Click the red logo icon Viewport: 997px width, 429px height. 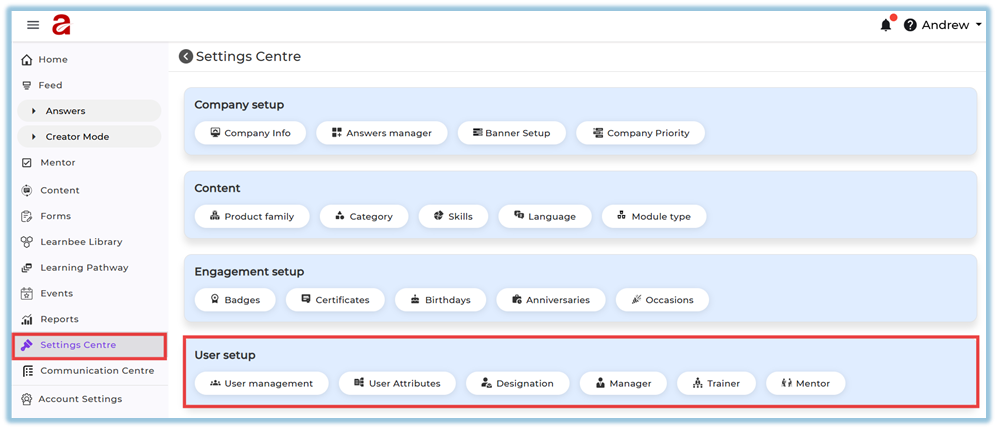click(62, 25)
